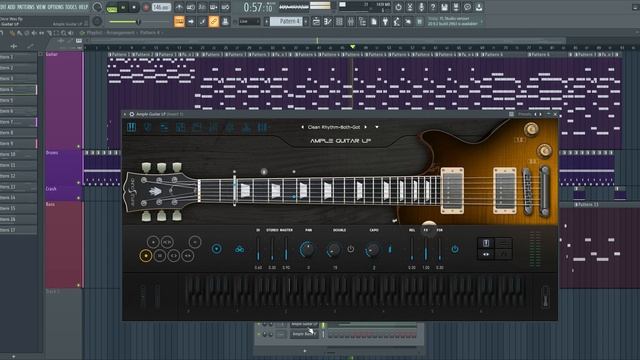
Task: Adjust the SI slider
Action: pos(258,249)
